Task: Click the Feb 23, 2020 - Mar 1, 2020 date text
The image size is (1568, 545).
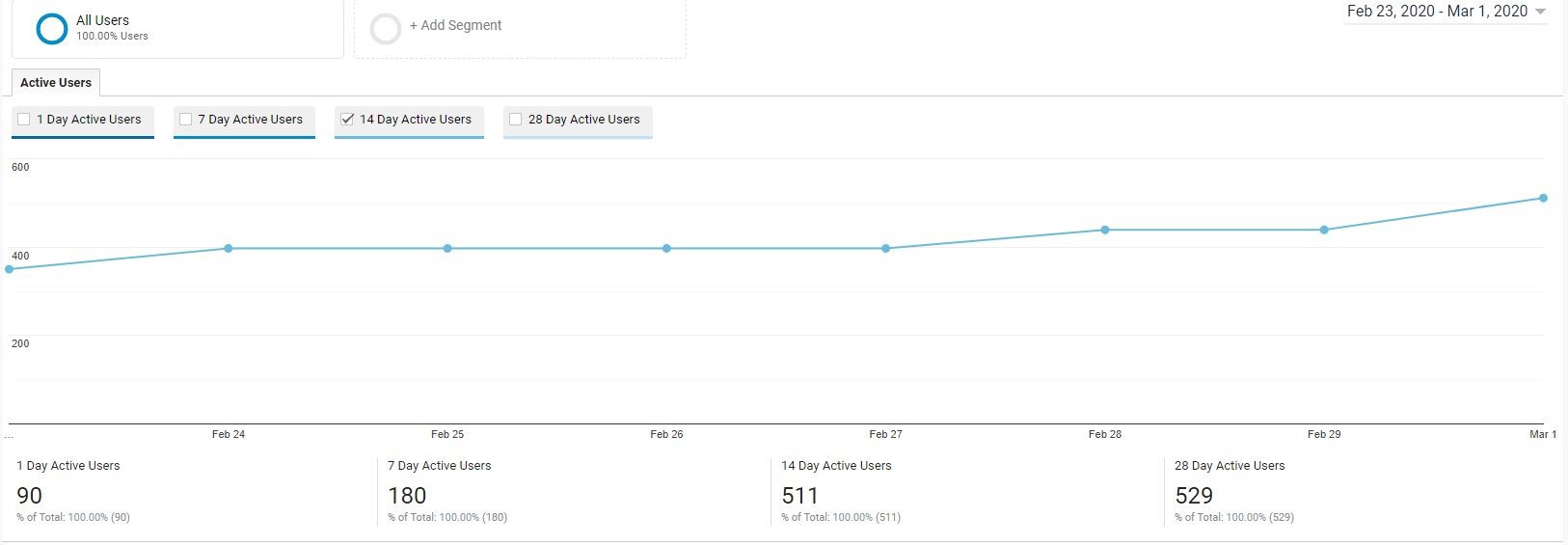Action: coord(1436,12)
